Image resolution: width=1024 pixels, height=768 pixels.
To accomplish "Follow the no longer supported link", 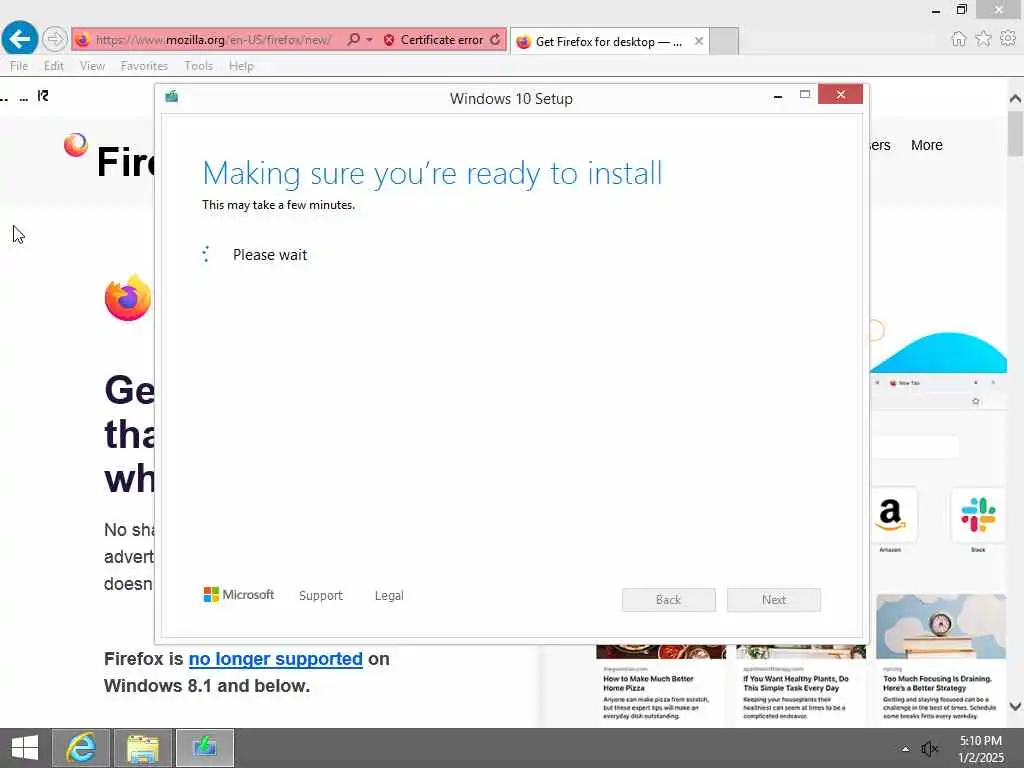I will point(276,659).
